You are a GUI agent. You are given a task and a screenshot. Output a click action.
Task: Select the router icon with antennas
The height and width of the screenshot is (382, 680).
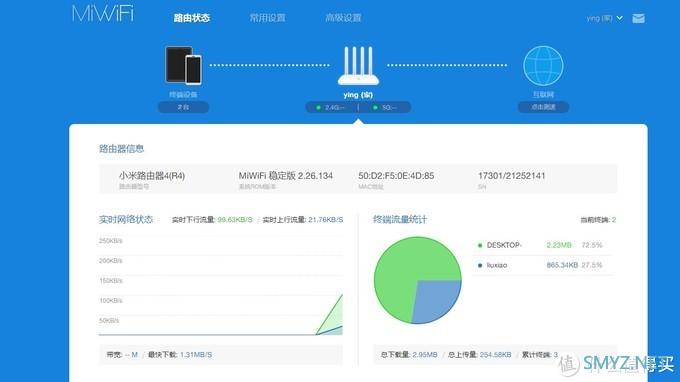click(x=358, y=66)
